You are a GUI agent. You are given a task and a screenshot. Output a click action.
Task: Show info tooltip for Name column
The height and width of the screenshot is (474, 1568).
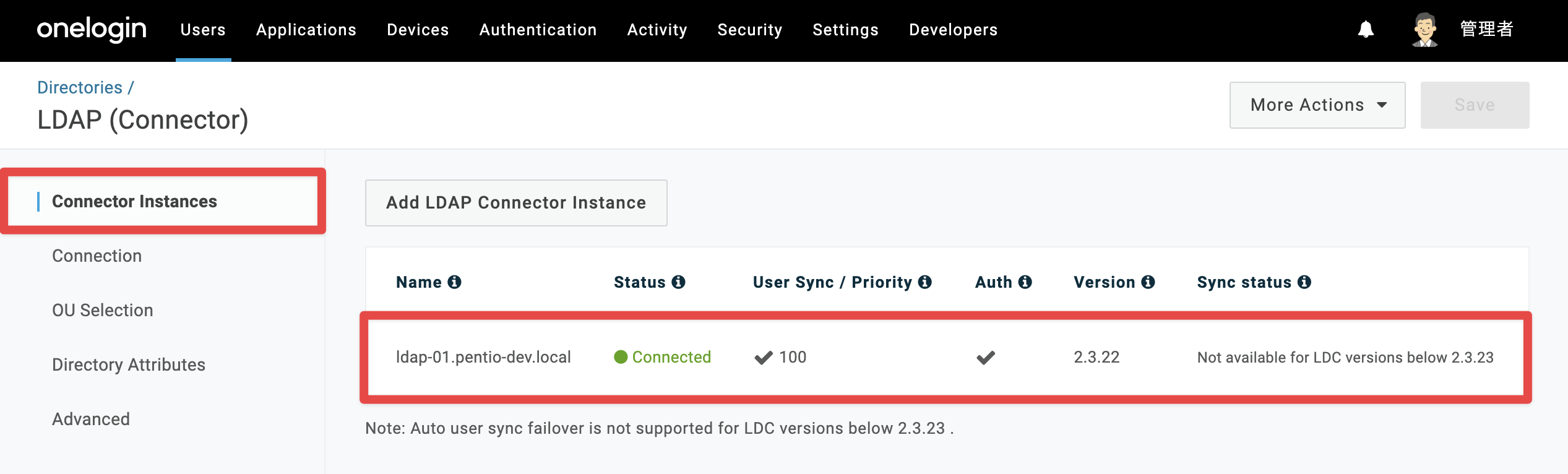(455, 282)
